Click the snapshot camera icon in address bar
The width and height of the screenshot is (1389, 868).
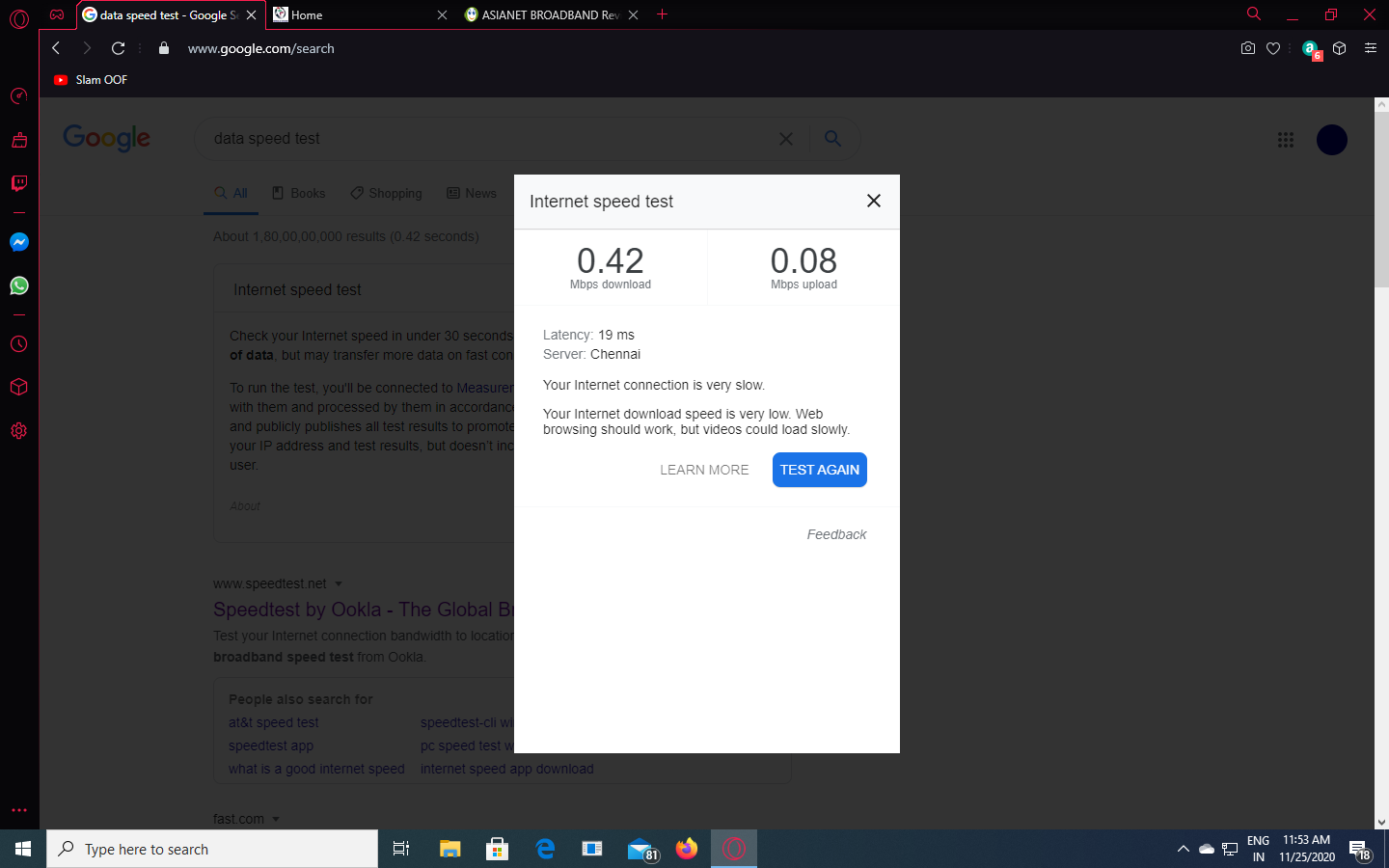click(x=1247, y=48)
